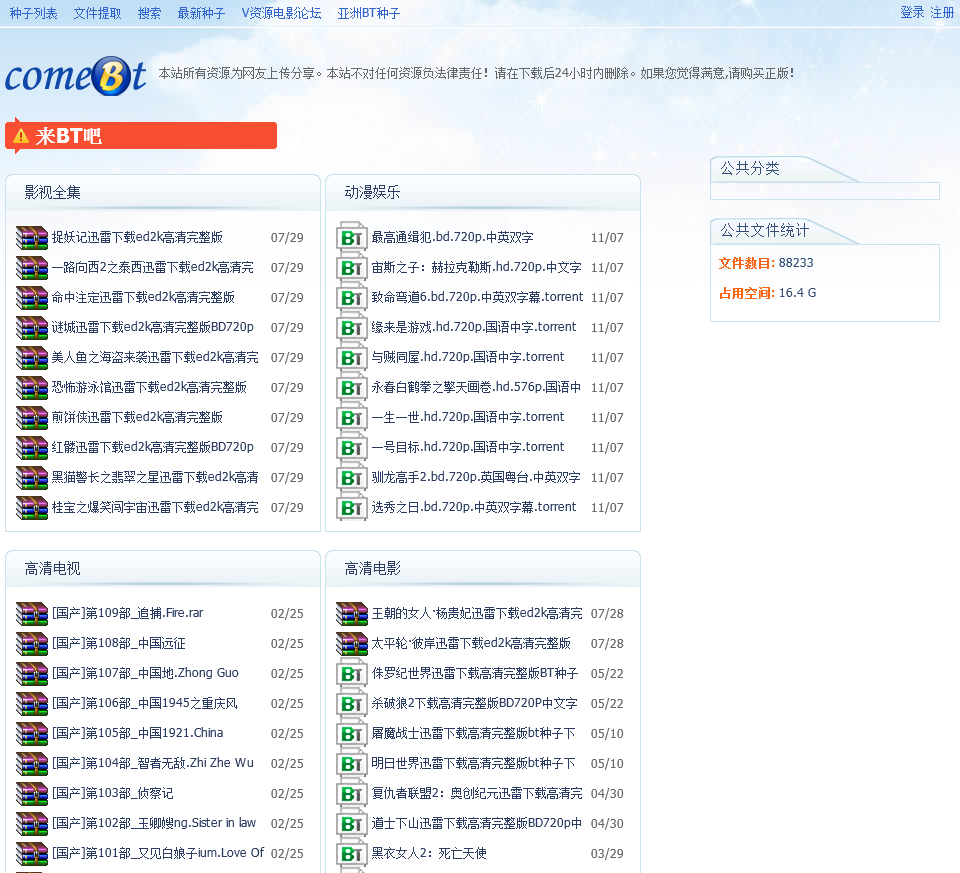Image resolution: width=960 pixels, height=873 pixels.
Task: Click the RAR icon beside 捉妖记迅雷下载
Action: pyautogui.click(x=32, y=238)
